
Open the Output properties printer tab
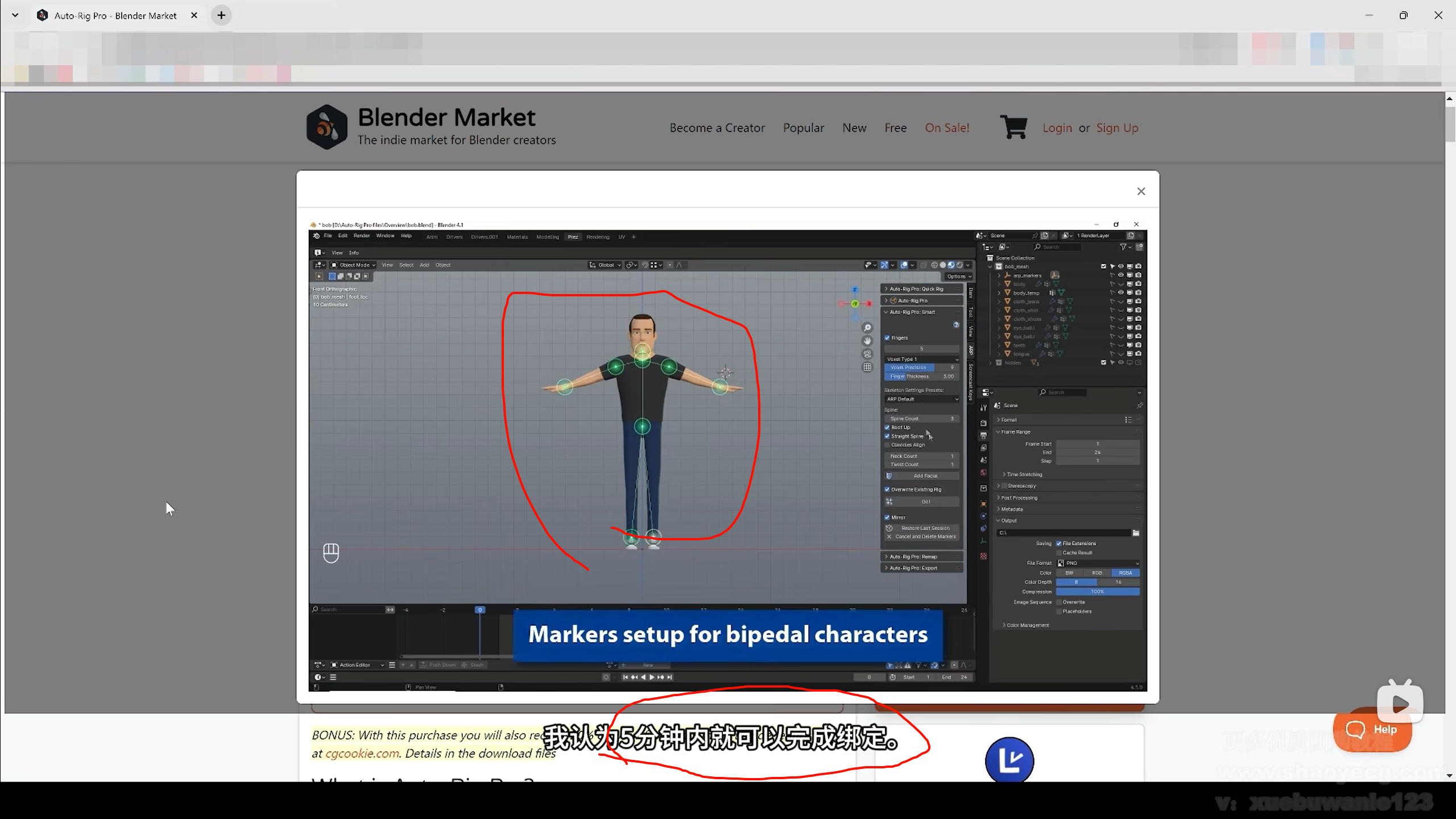[983, 436]
